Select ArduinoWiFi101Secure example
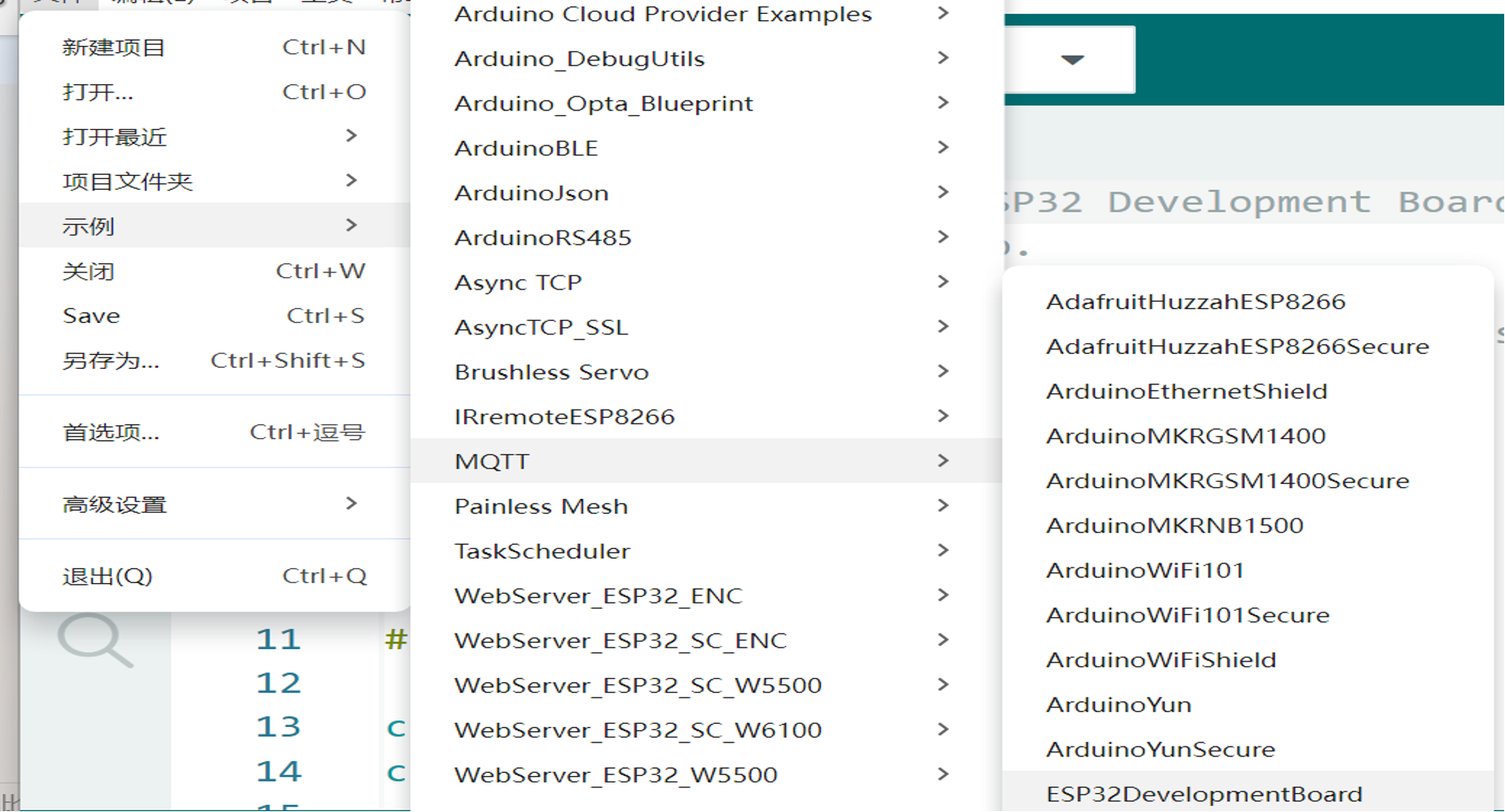The height and width of the screenshot is (812, 1505). click(1248, 615)
